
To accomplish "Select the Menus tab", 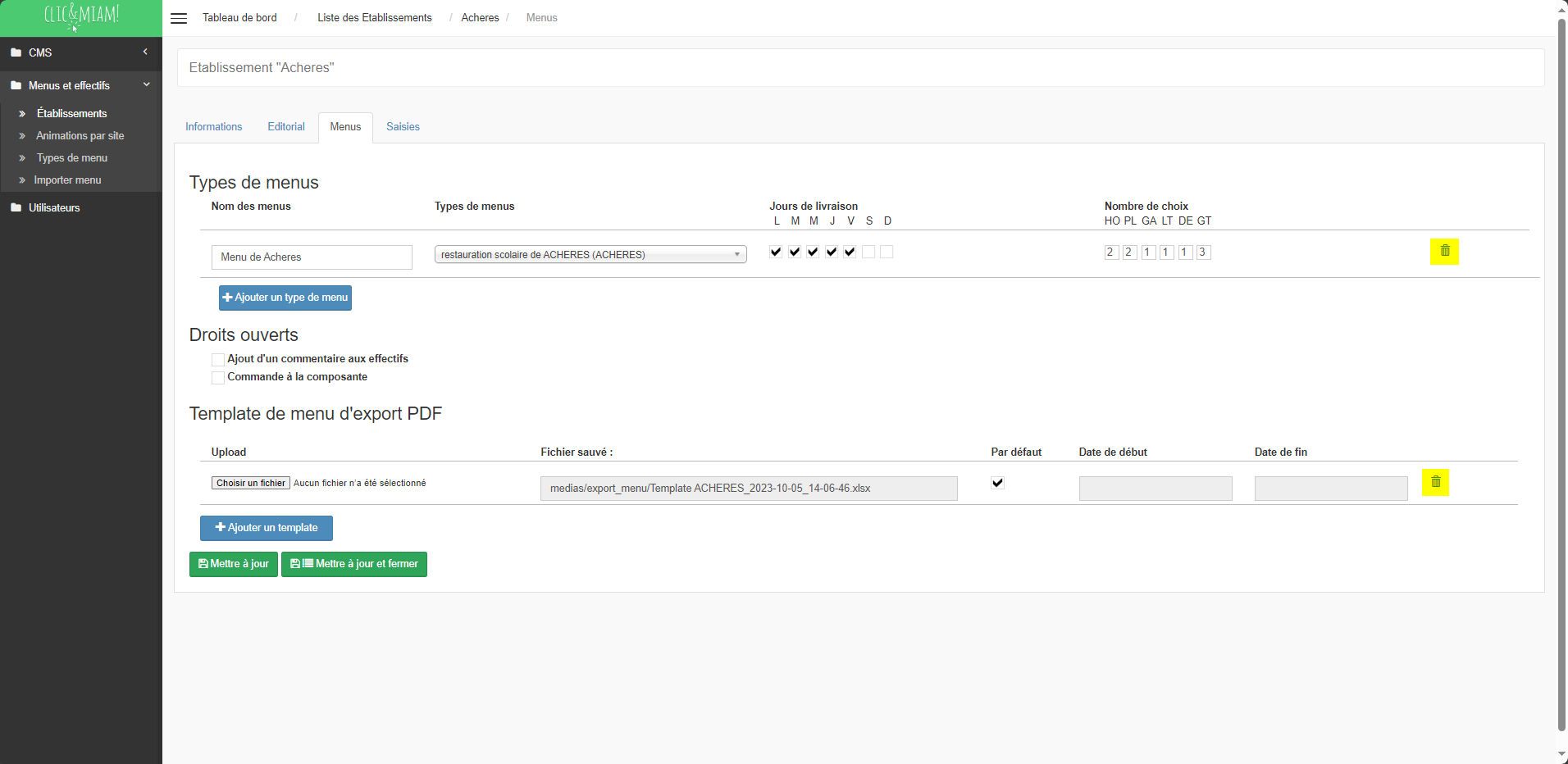I will (x=345, y=127).
